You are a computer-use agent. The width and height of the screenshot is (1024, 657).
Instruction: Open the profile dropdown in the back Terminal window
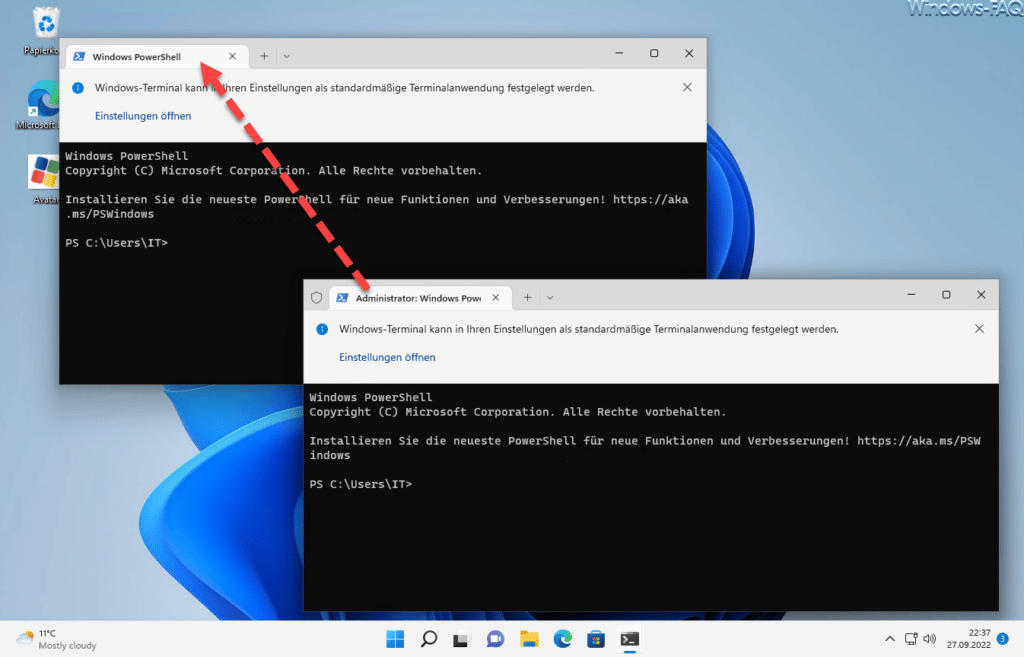pyautogui.click(x=287, y=56)
